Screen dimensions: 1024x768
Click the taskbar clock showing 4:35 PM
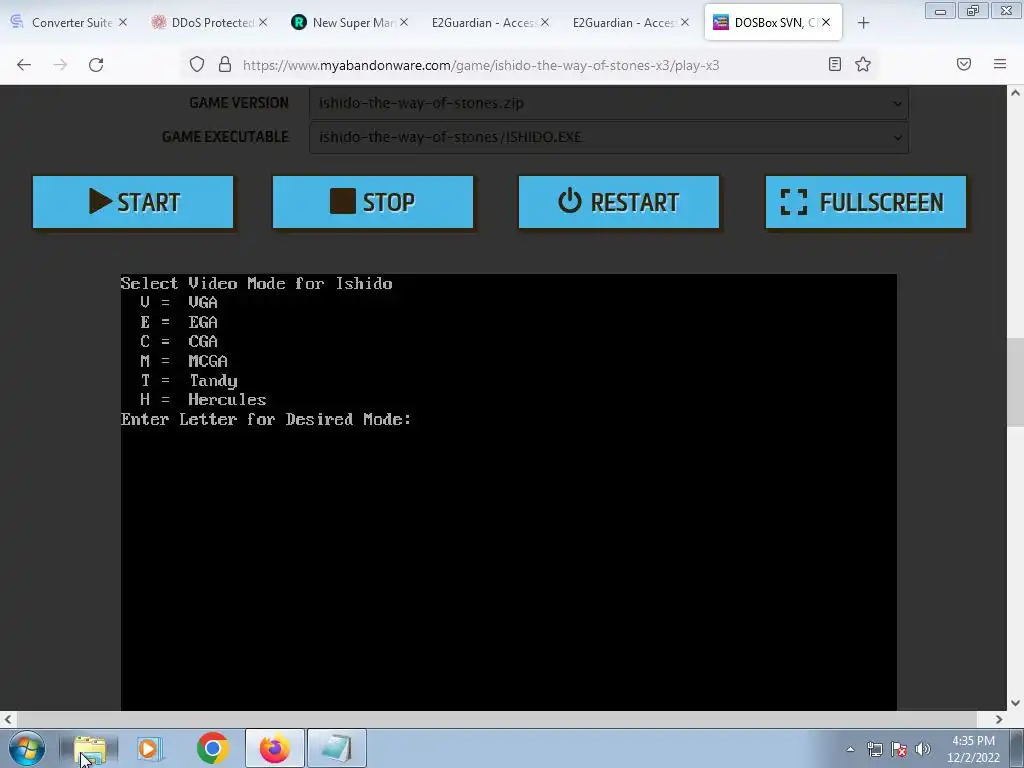tap(974, 749)
